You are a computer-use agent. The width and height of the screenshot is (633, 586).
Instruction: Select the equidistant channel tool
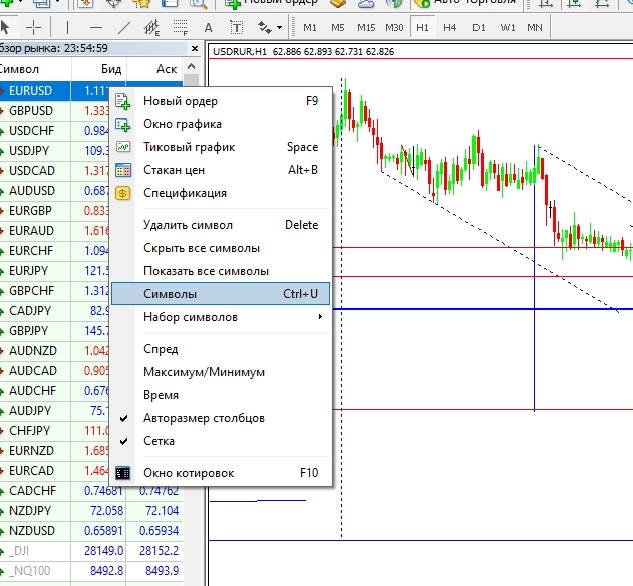point(152,27)
